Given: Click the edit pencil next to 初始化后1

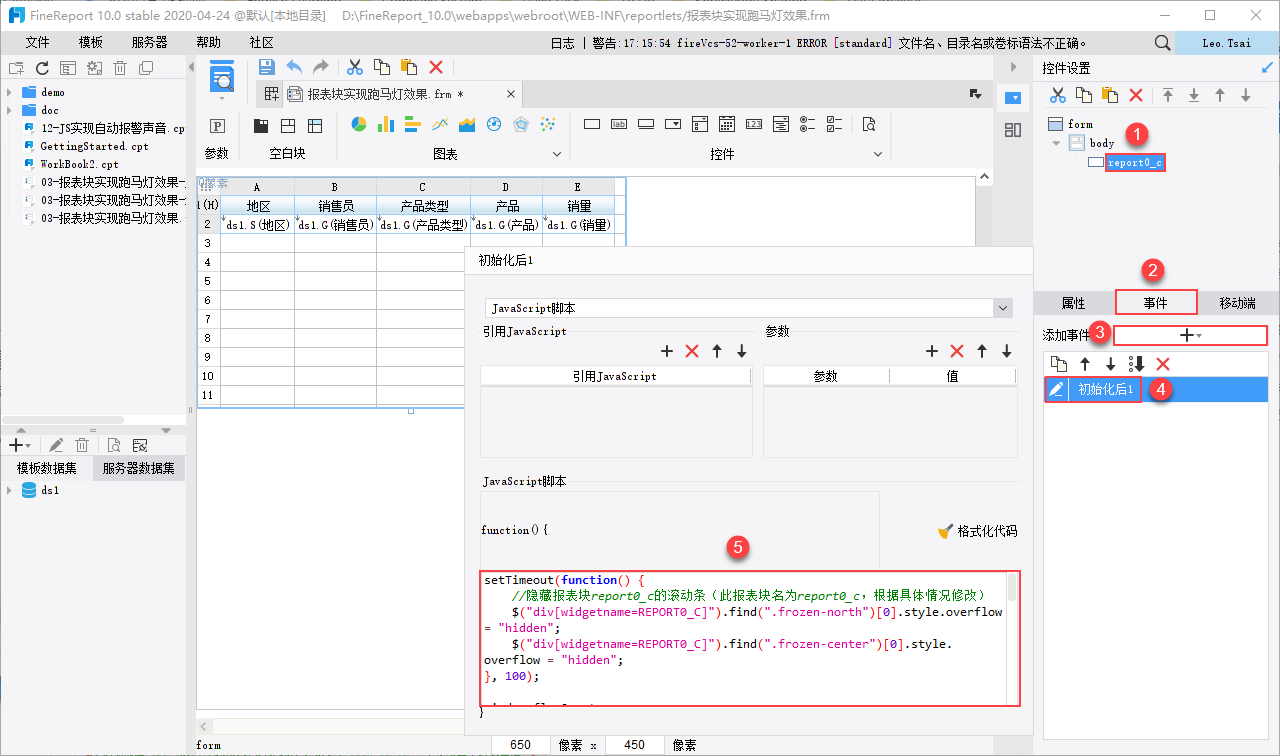Looking at the screenshot, I should [x=1056, y=390].
